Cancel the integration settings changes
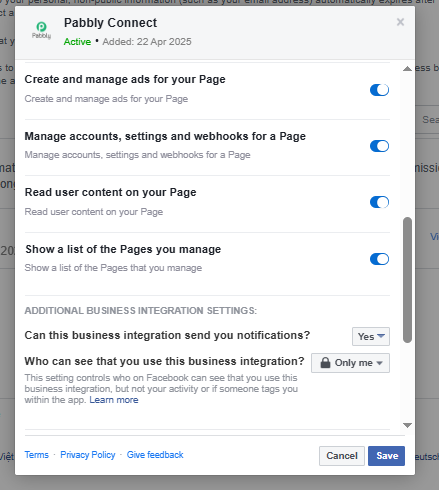 [342, 456]
